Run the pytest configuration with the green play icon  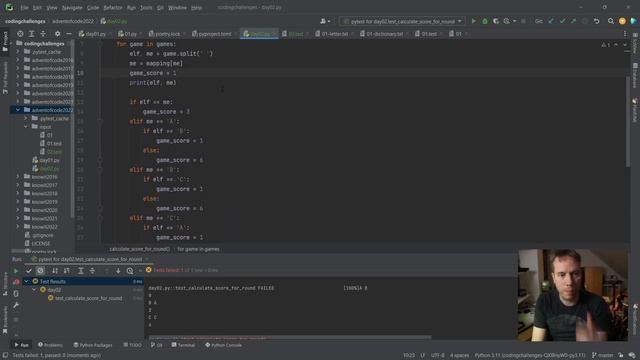473,21
